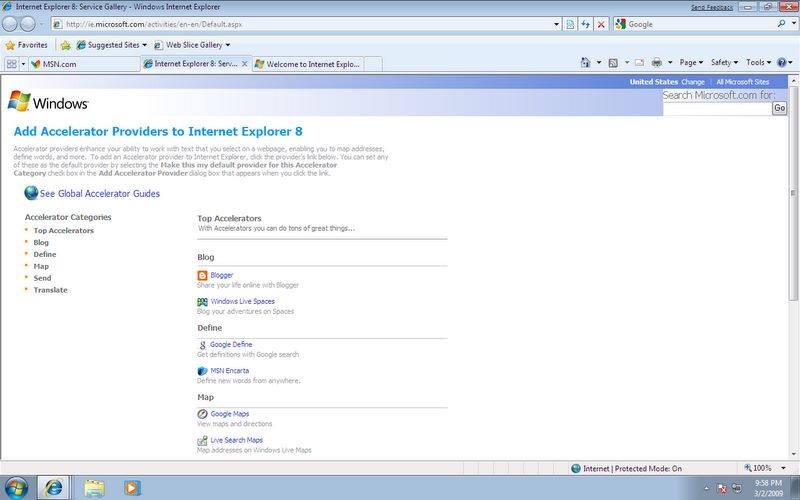Click the Home toolbar icon
The width and height of the screenshot is (800, 500).
click(x=585, y=62)
